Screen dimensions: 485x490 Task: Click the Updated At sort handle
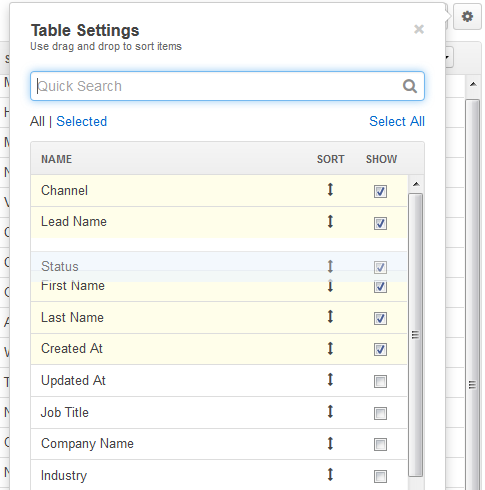click(330, 380)
